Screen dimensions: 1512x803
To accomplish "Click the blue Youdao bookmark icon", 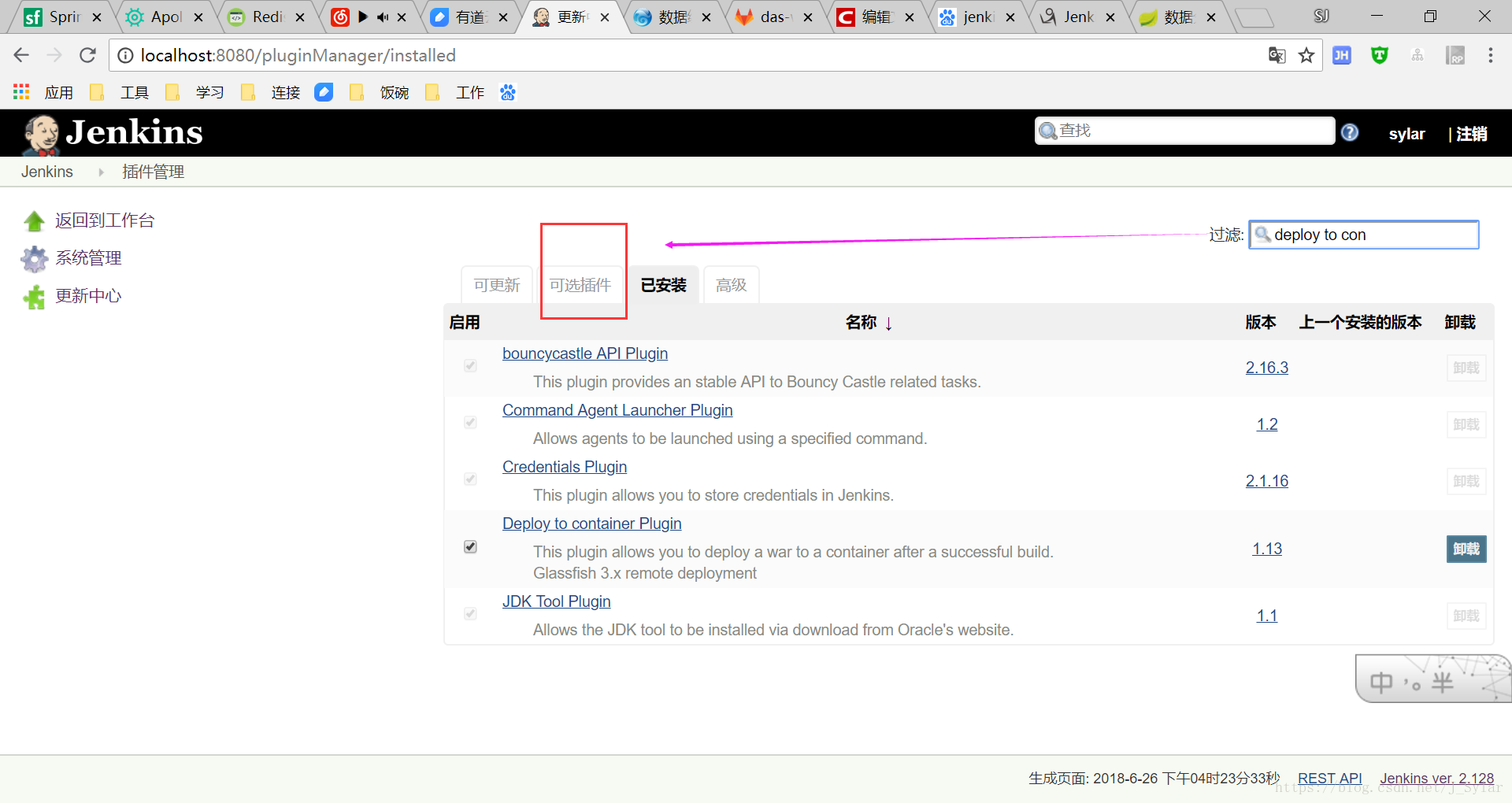I will point(324,92).
